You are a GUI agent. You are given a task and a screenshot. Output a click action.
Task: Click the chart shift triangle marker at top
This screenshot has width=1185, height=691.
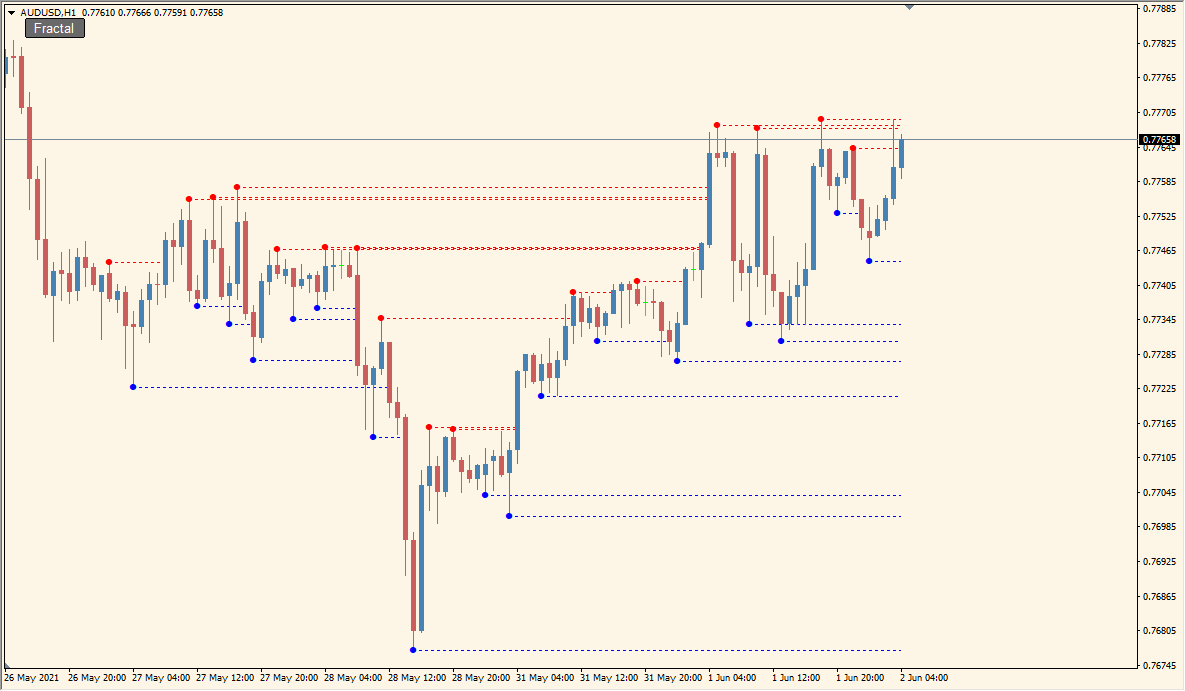909,7
